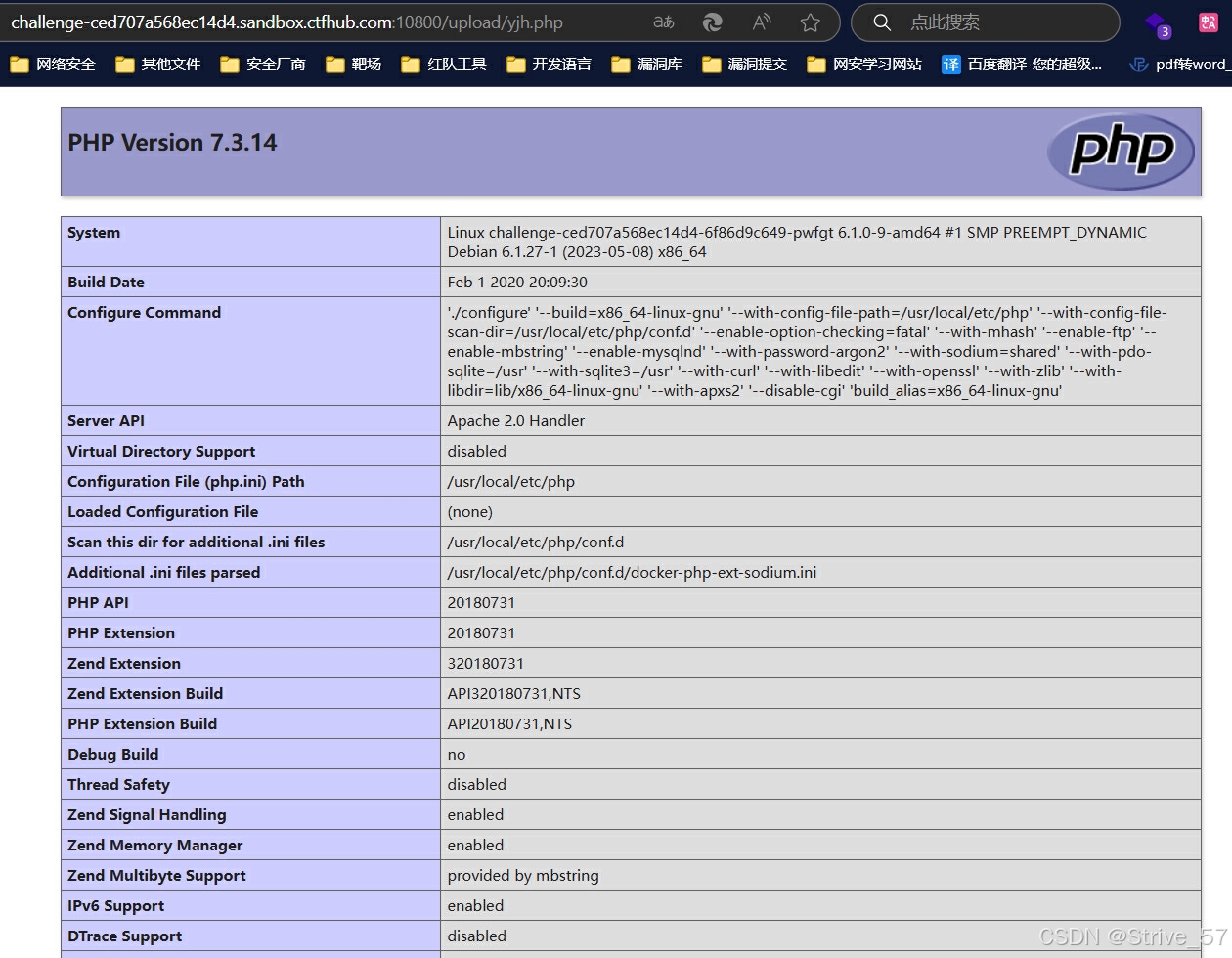Open the 其他文件 bookmark folder
Image resolution: width=1232 pixels, height=958 pixels.
(x=157, y=65)
